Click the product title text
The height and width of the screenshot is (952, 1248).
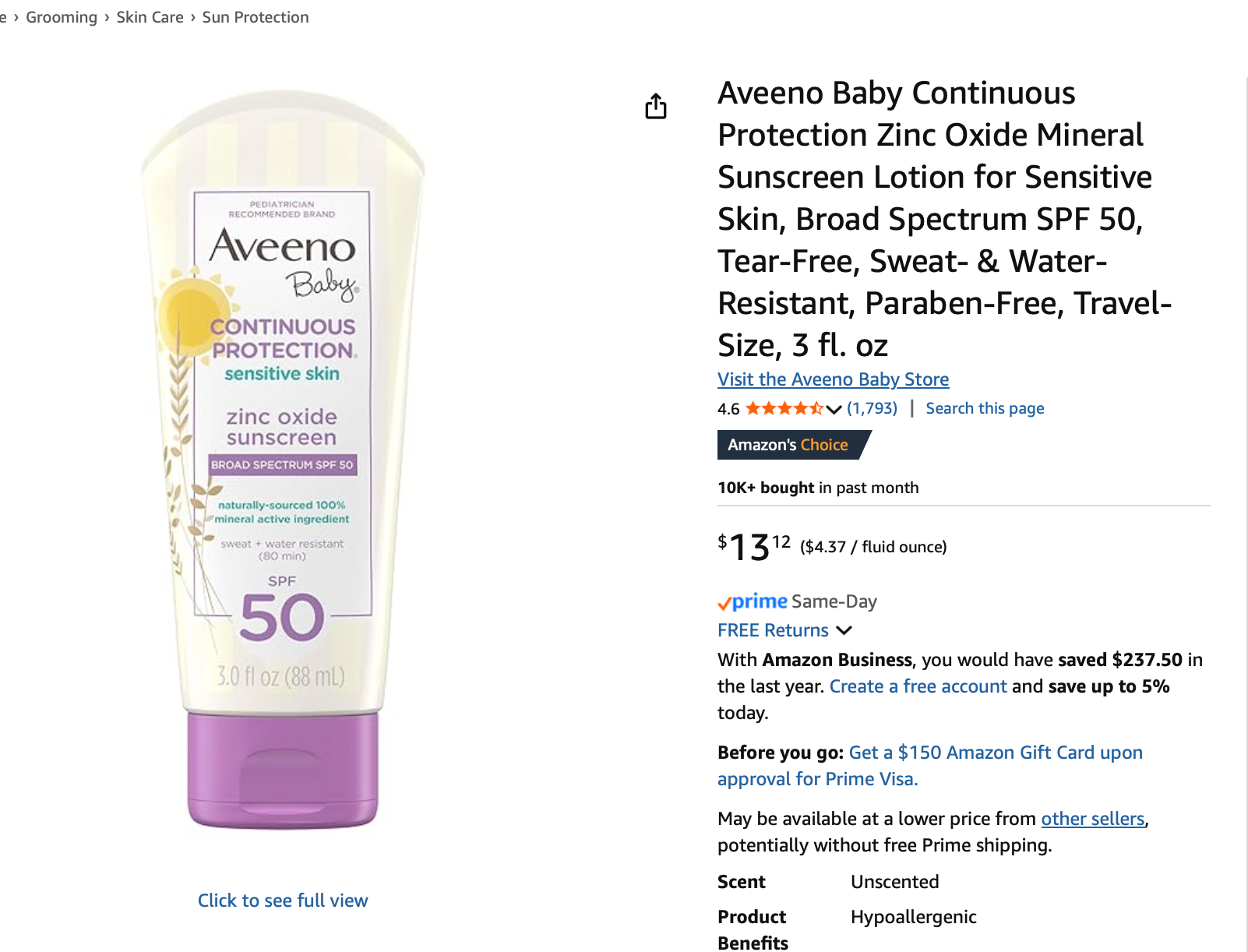935,218
